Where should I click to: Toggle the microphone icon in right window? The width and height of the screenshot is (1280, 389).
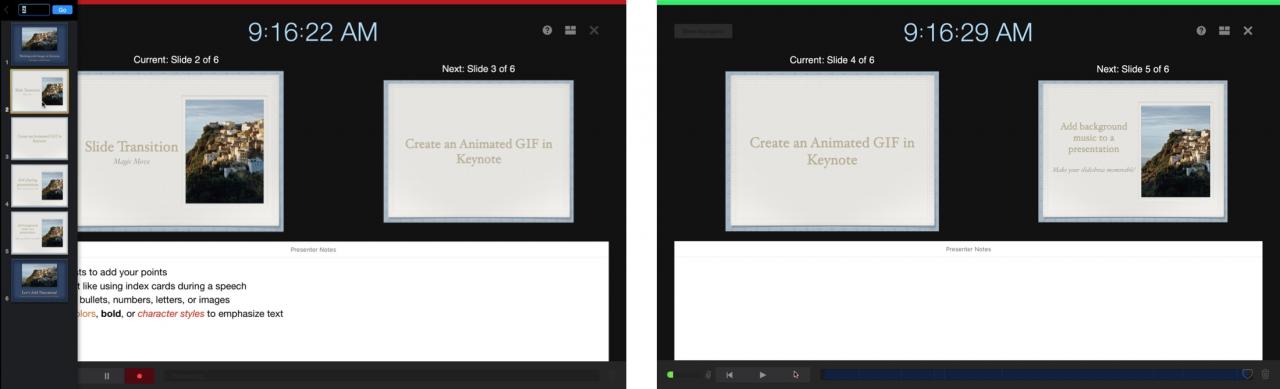click(x=707, y=375)
